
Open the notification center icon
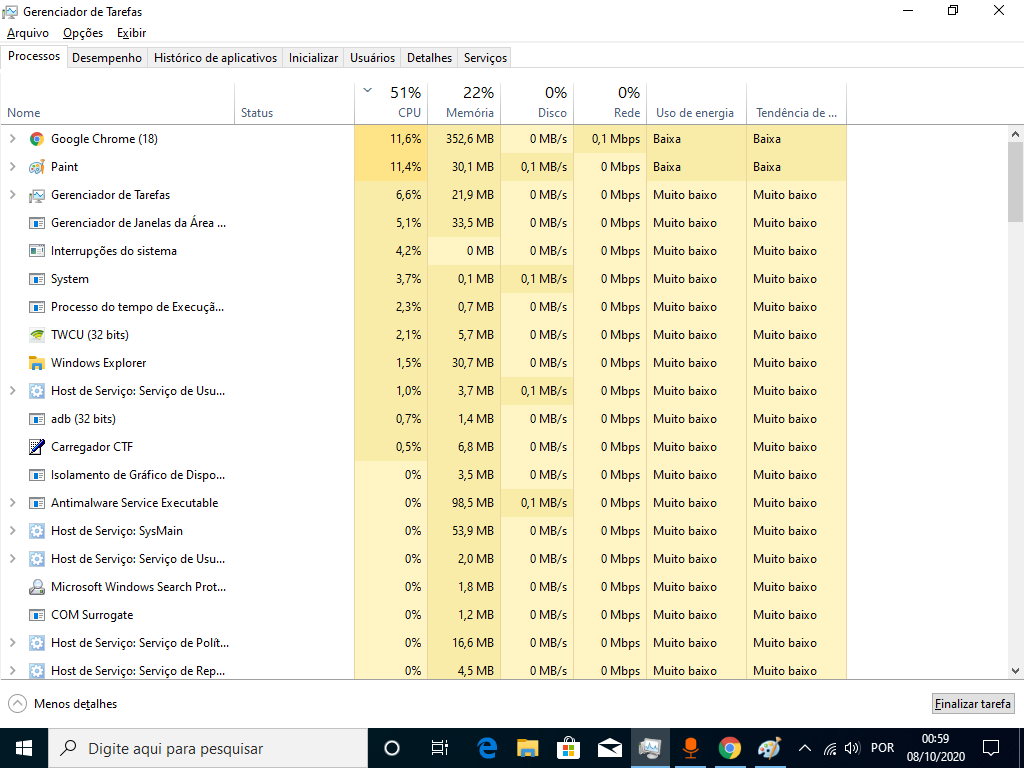991,748
